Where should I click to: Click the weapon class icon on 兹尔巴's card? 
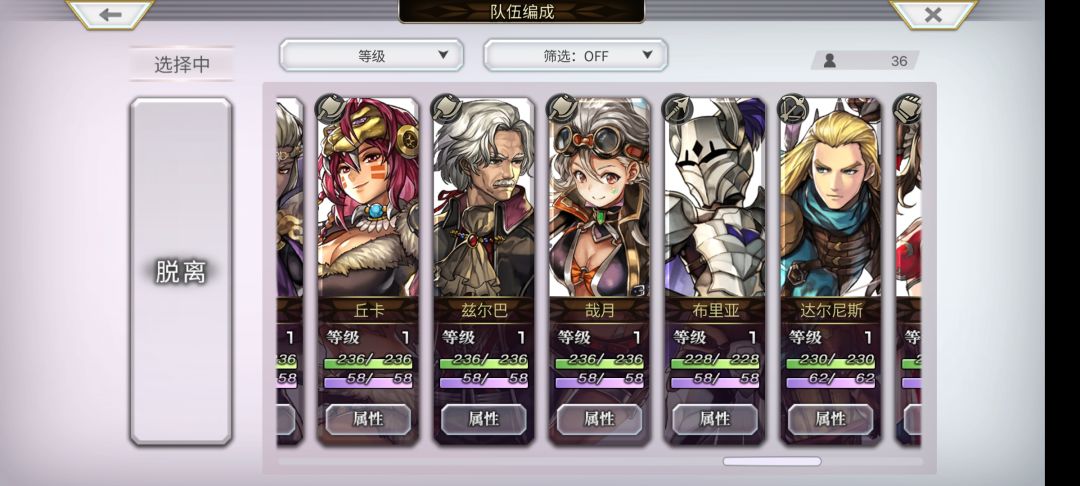coord(445,107)
